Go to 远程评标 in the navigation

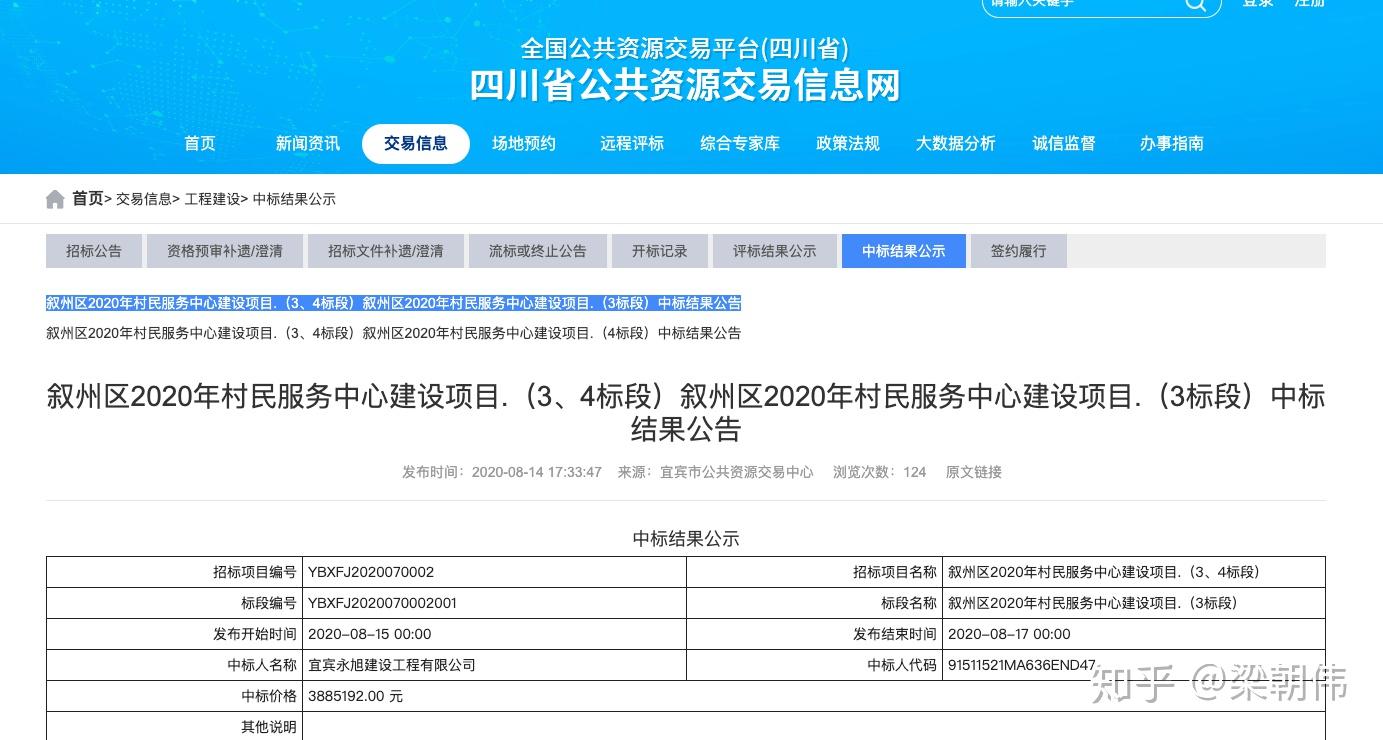632,144
